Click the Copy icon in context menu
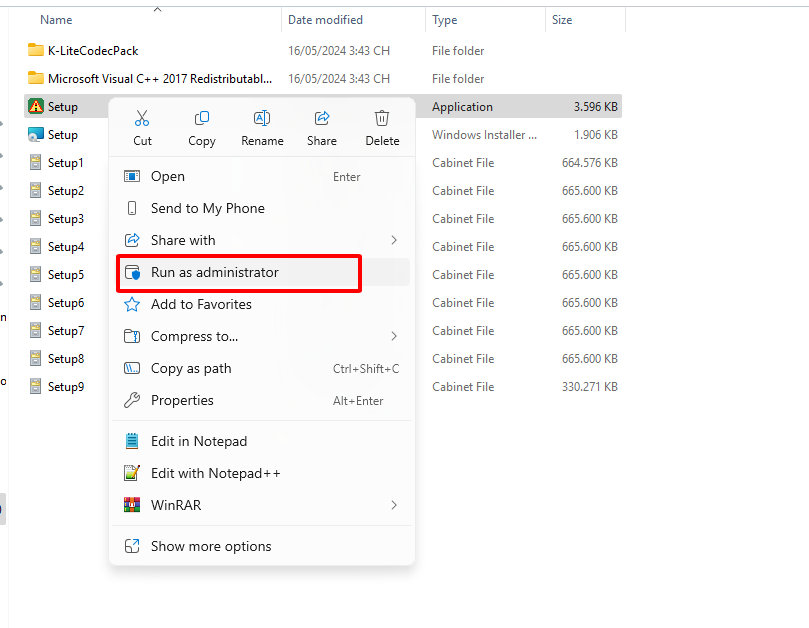This screenshot has height=628, width=809. pos(202,118)
